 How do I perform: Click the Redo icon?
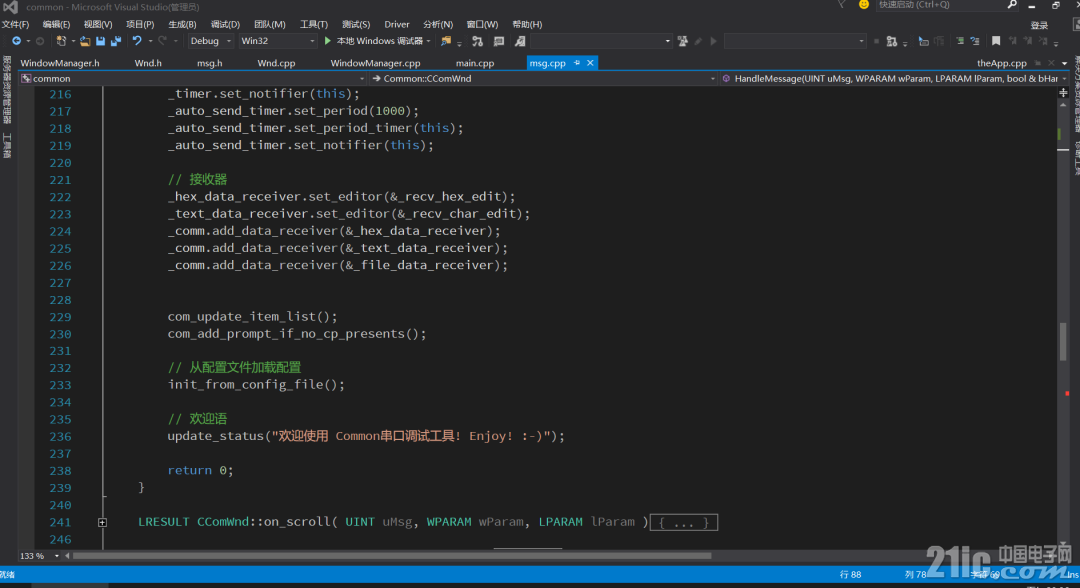click(163, 41)
